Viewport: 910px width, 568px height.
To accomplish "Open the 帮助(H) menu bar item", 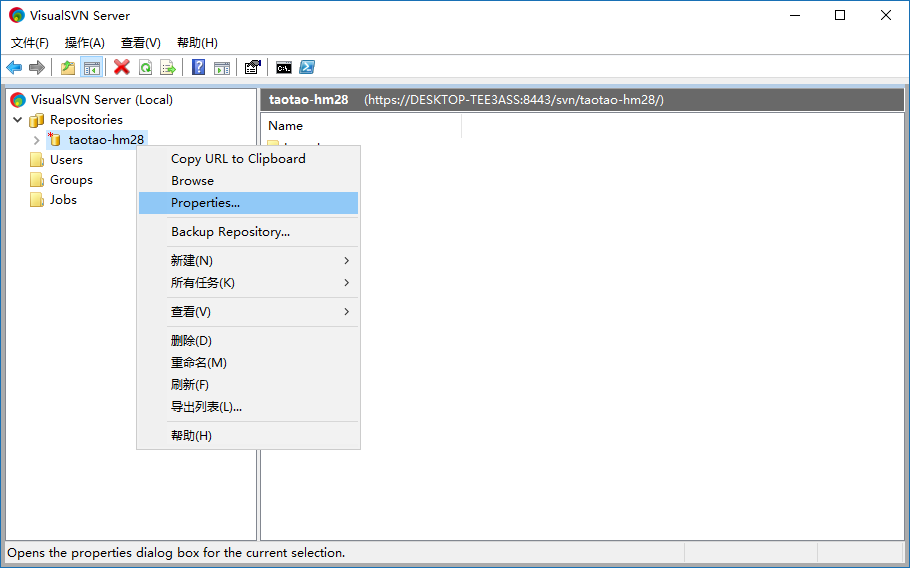I will (x=197, y=42).
